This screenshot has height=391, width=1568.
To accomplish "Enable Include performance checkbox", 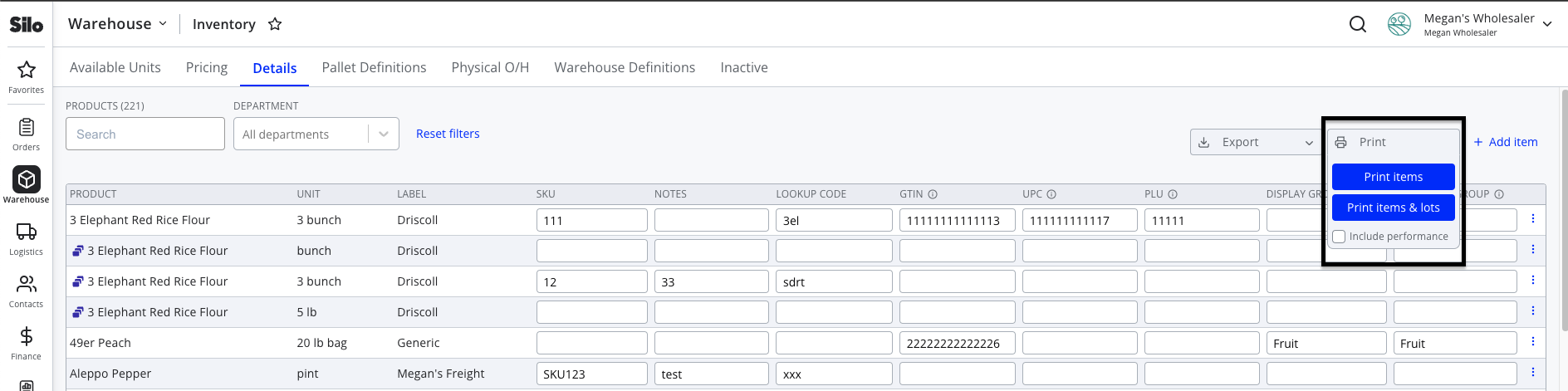I will (1339, 237).
